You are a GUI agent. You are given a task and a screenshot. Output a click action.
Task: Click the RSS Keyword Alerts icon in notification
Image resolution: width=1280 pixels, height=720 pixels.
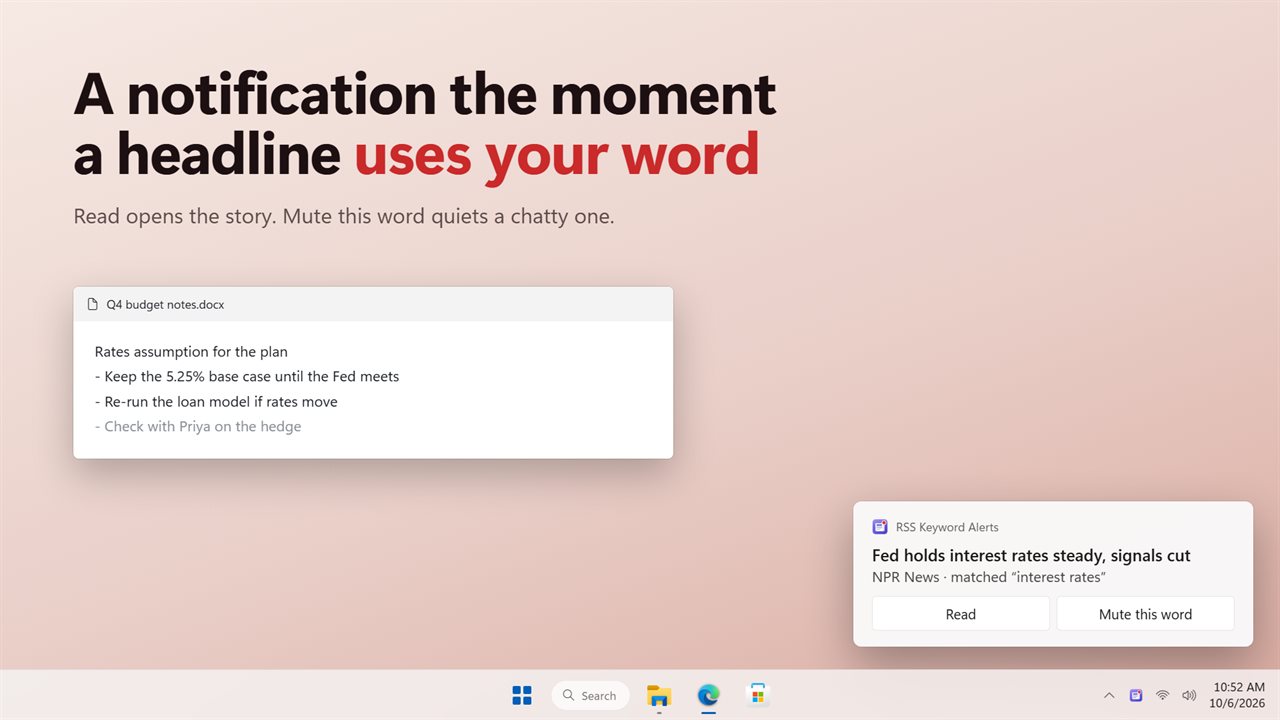[x=880, y=527]
